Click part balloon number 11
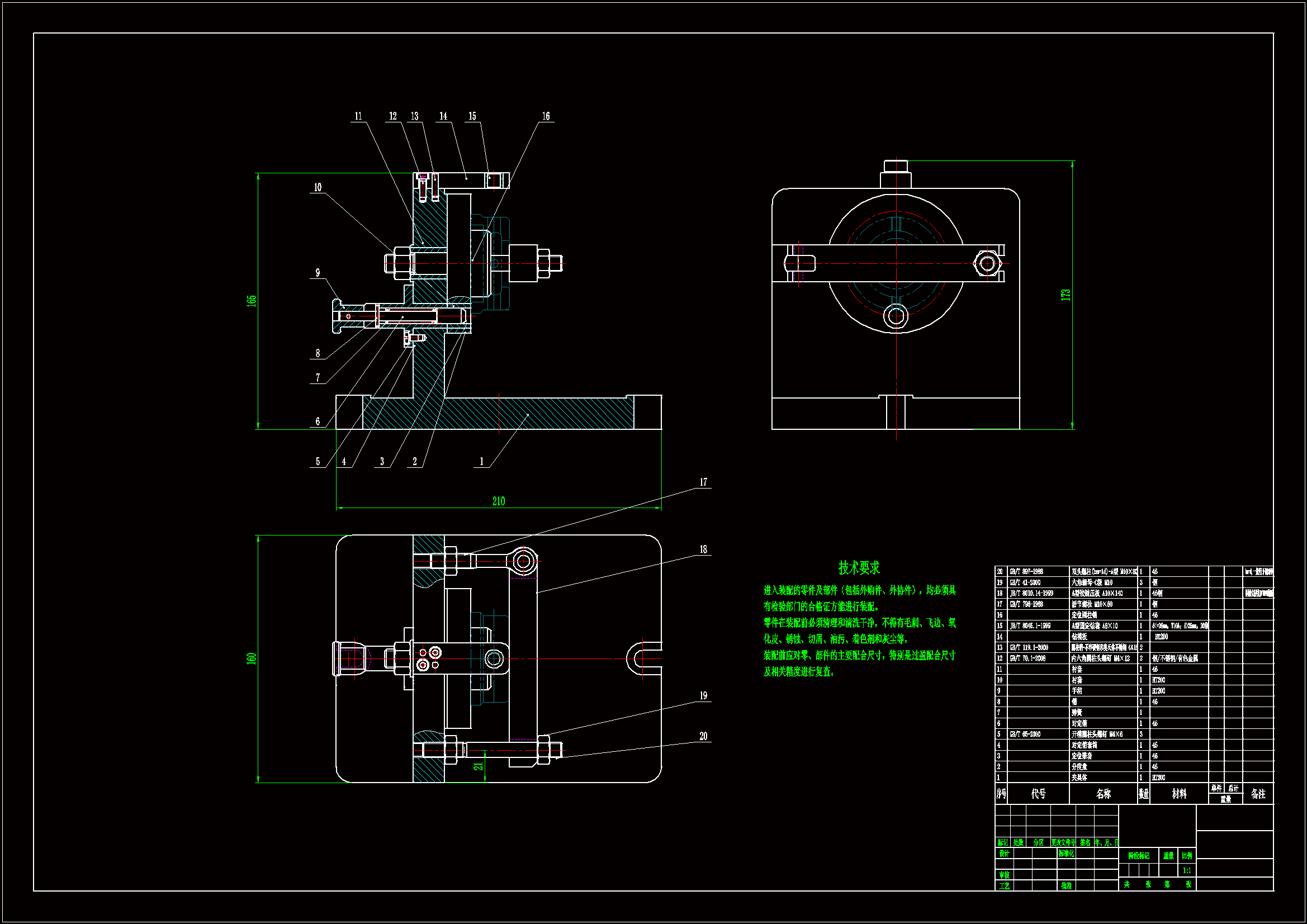The width and height of the screenshot is (1307, 924). click(358, 116)
